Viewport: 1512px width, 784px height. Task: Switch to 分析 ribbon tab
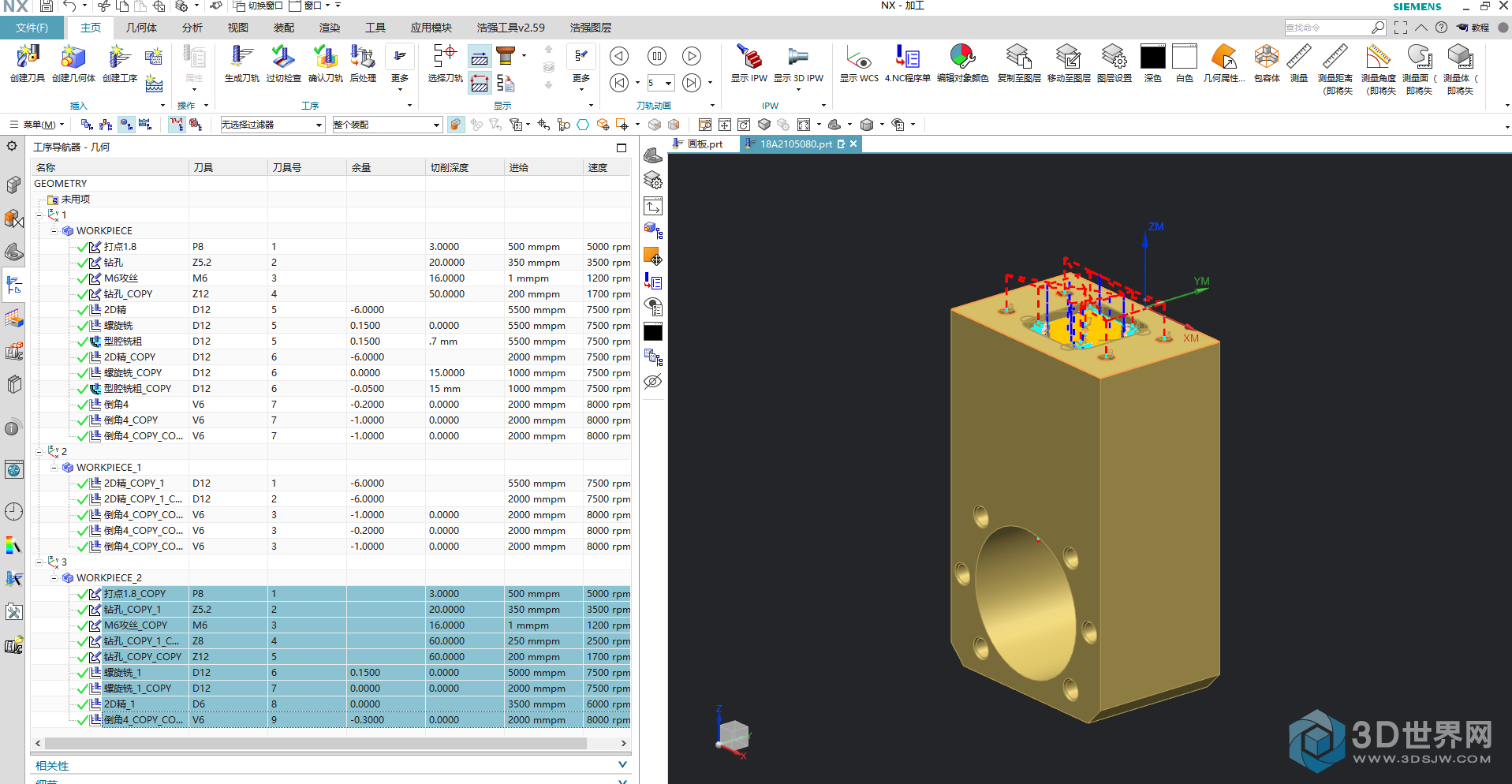tap(192, 28)
